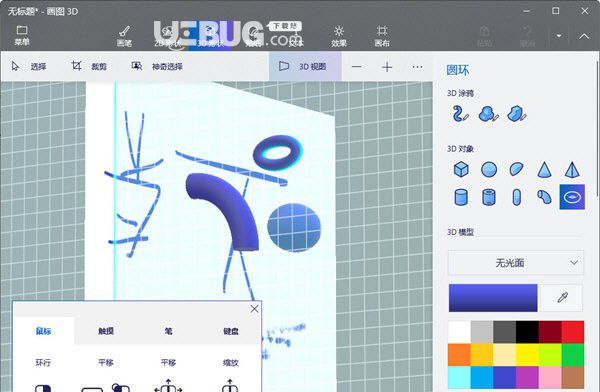The height and width of the screenshot is (392, 600).
Task: Open the three-dots more options
Action: point(417,67)
